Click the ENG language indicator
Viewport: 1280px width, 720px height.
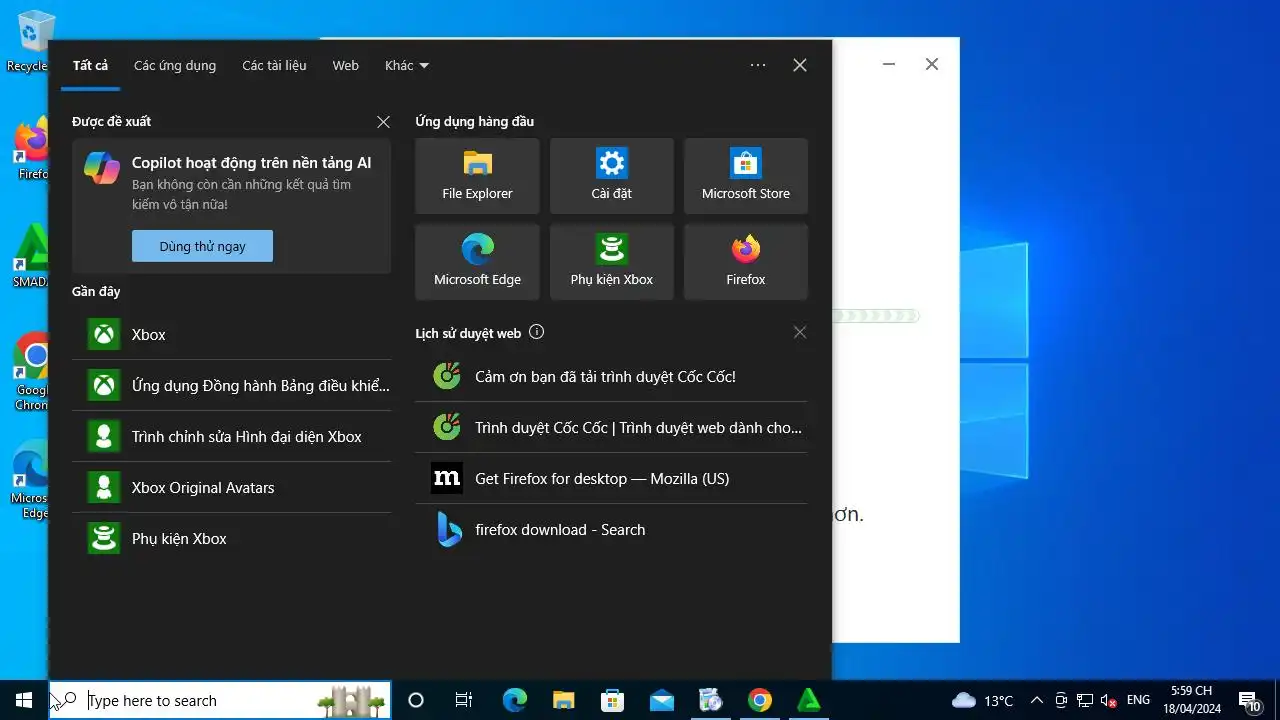click(x=1138, y=700)
